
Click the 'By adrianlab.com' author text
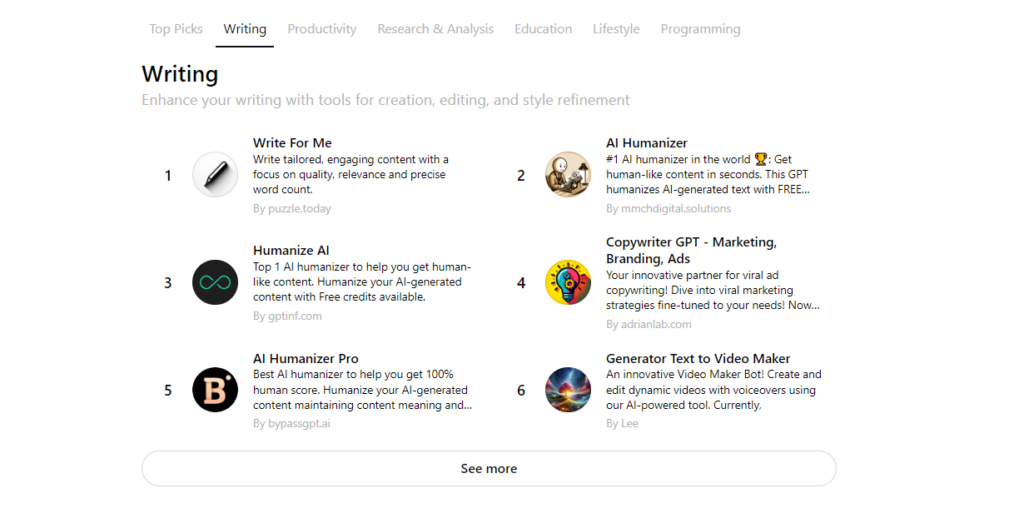click(x=648, y=324)
